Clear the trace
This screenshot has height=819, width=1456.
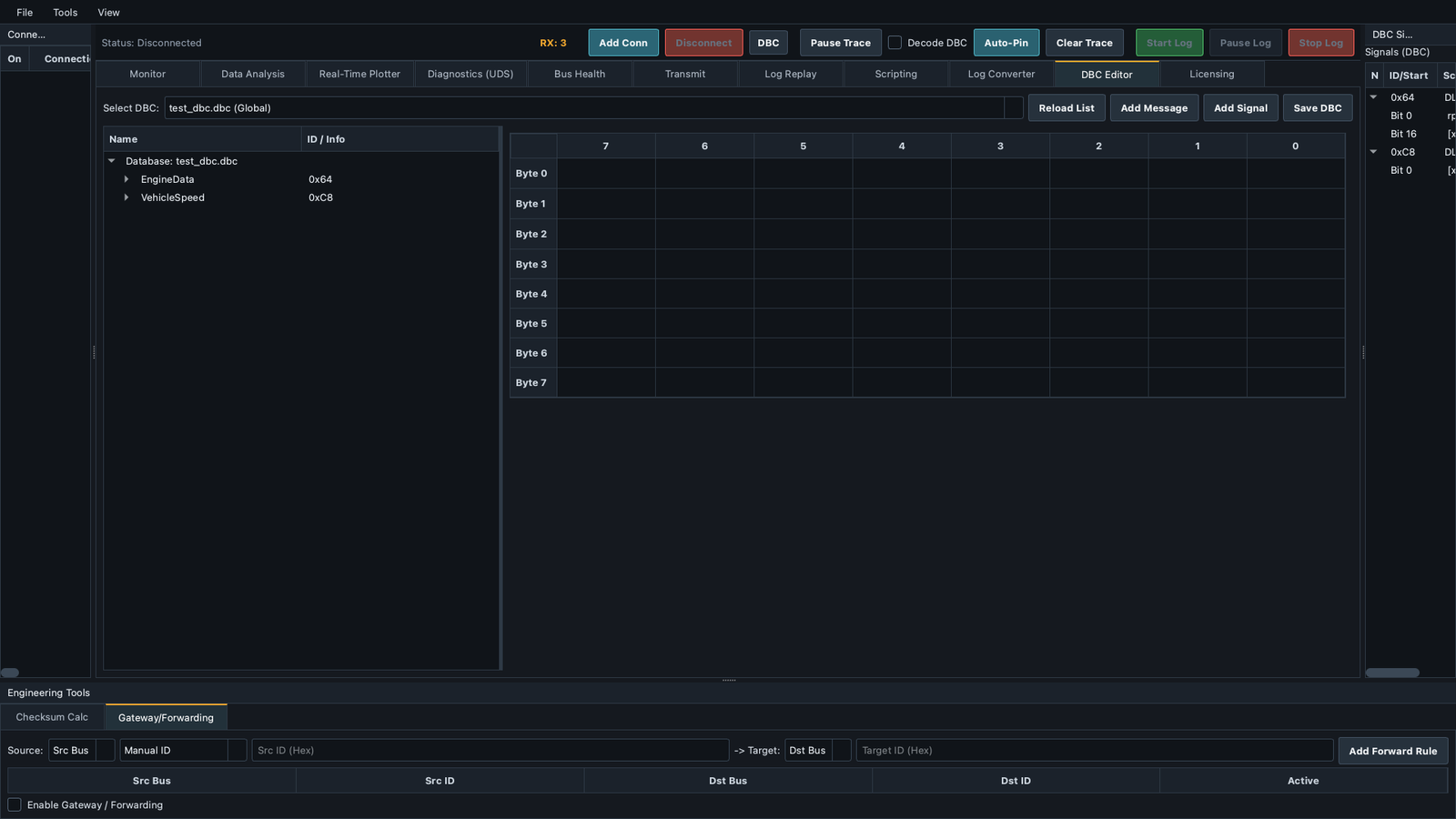[x=1085, y=43]
